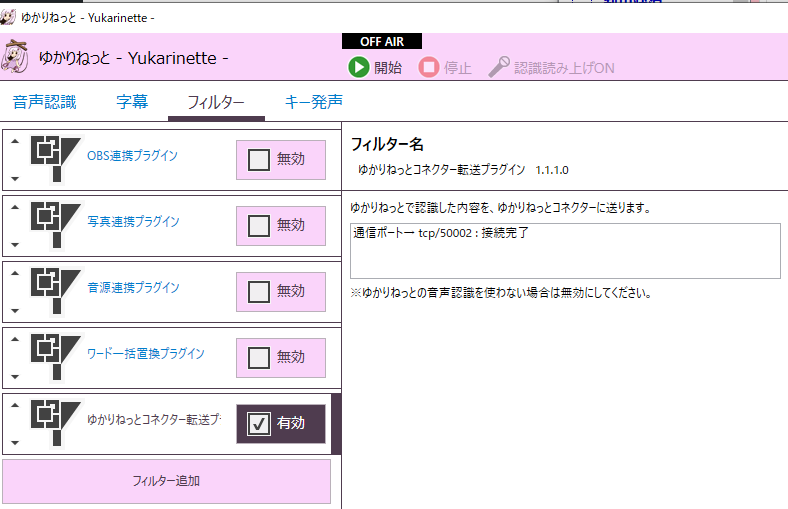This screenshot has width=788, height=509.
Task: Toggle recognition read-aloud (認識読み上げON) microphone
Action: pos(551,67)
